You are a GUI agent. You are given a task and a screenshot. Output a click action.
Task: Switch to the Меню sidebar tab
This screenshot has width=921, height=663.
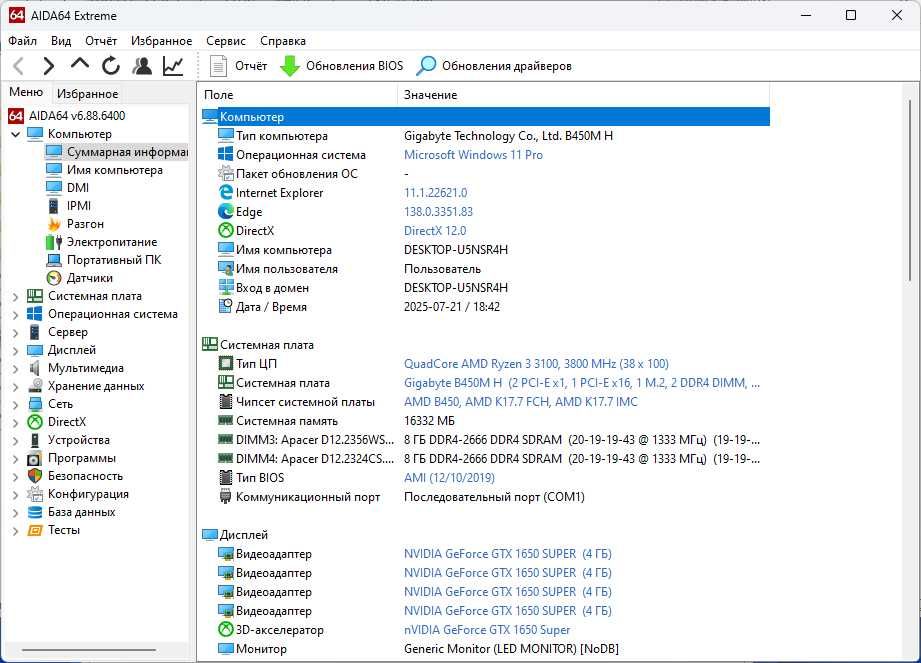tap(26, 92)
